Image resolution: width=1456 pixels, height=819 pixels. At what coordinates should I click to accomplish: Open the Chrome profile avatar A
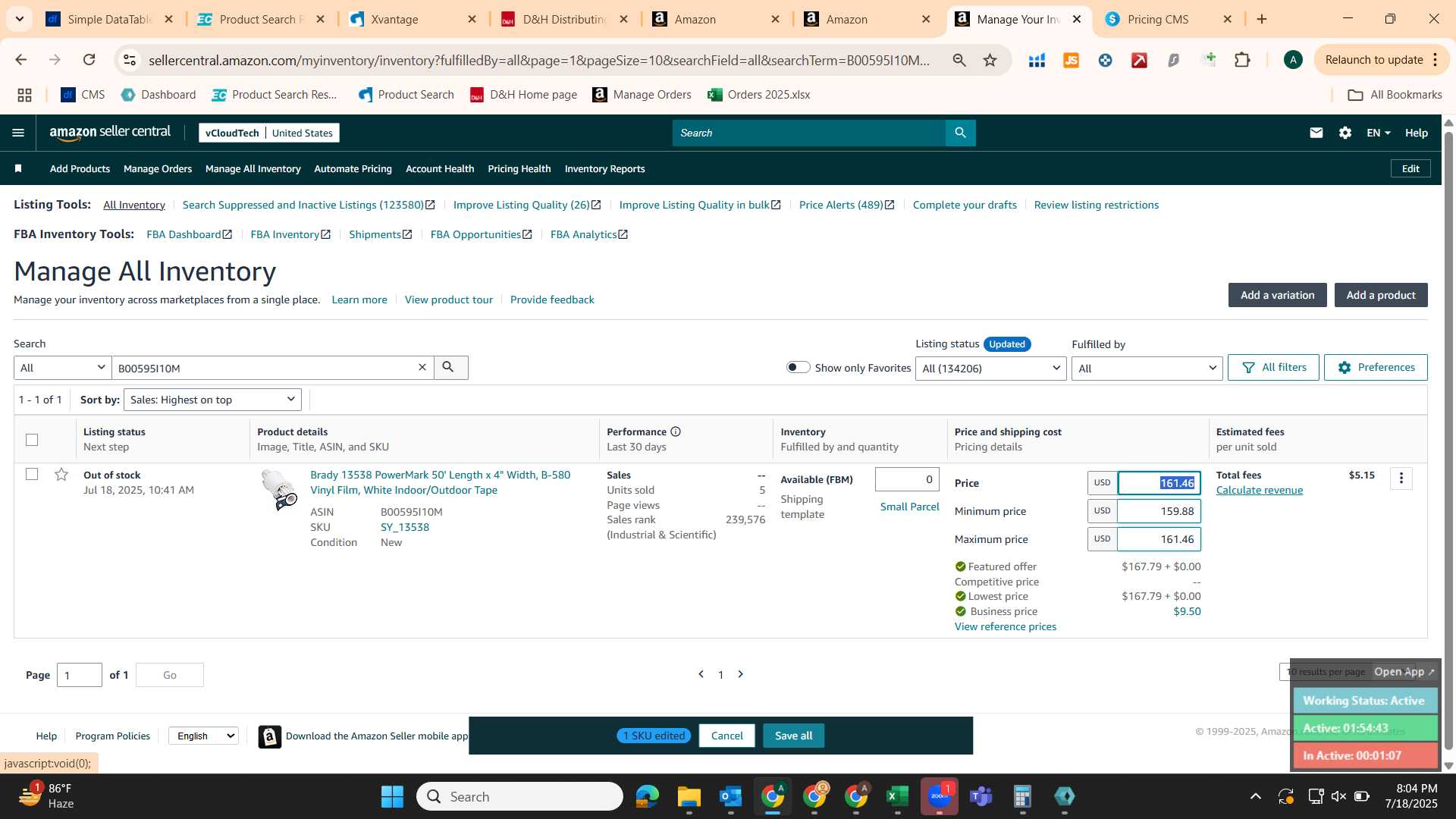coord(1293,60)
